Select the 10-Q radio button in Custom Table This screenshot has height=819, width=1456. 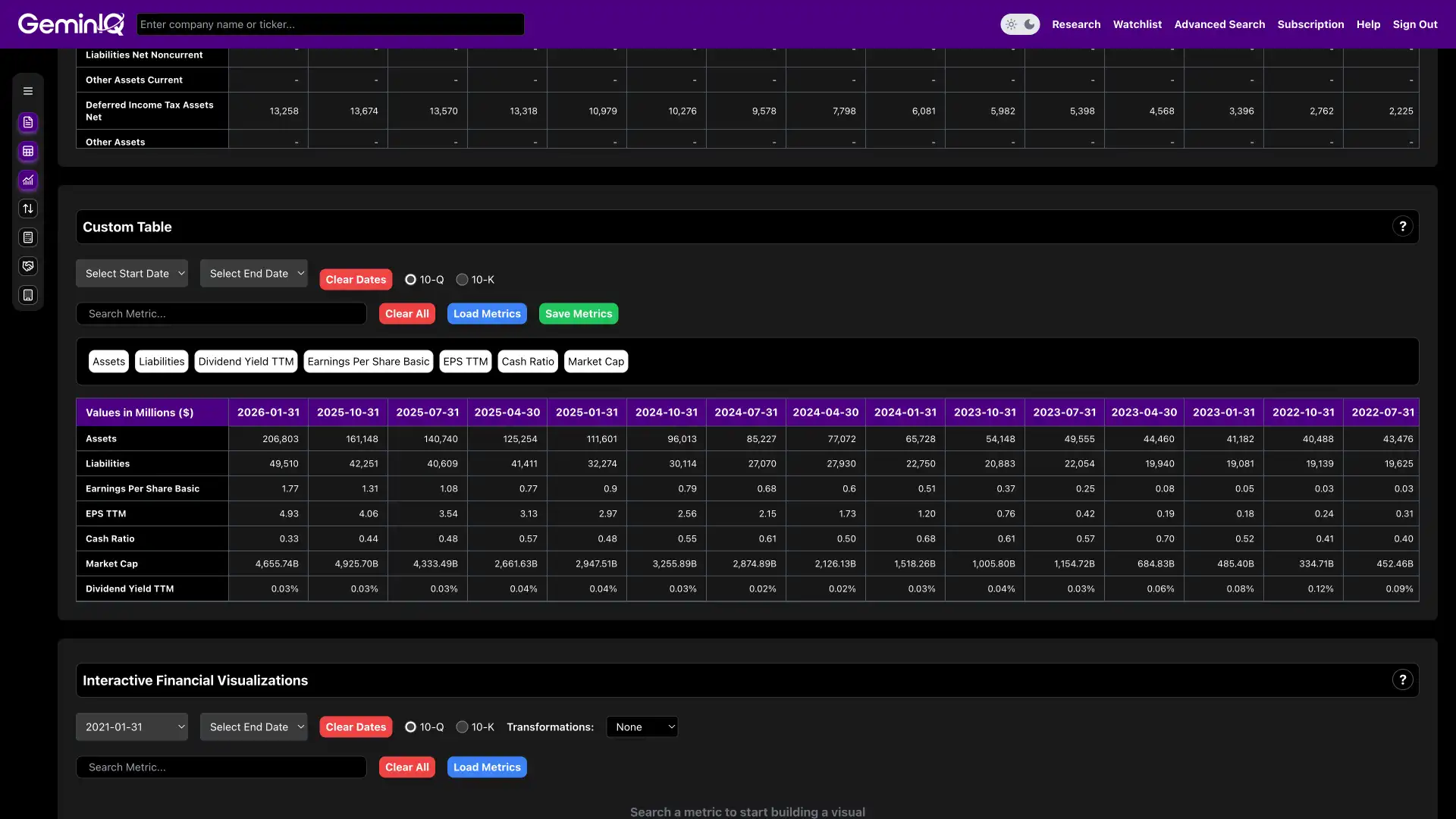(x=410, y=279)
